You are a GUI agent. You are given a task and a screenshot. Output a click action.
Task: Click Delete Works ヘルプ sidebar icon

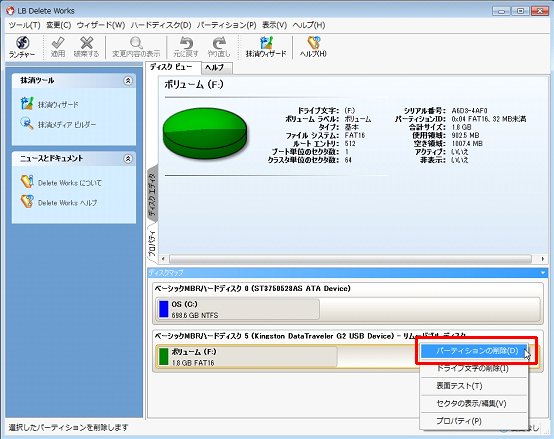point(27,201)
